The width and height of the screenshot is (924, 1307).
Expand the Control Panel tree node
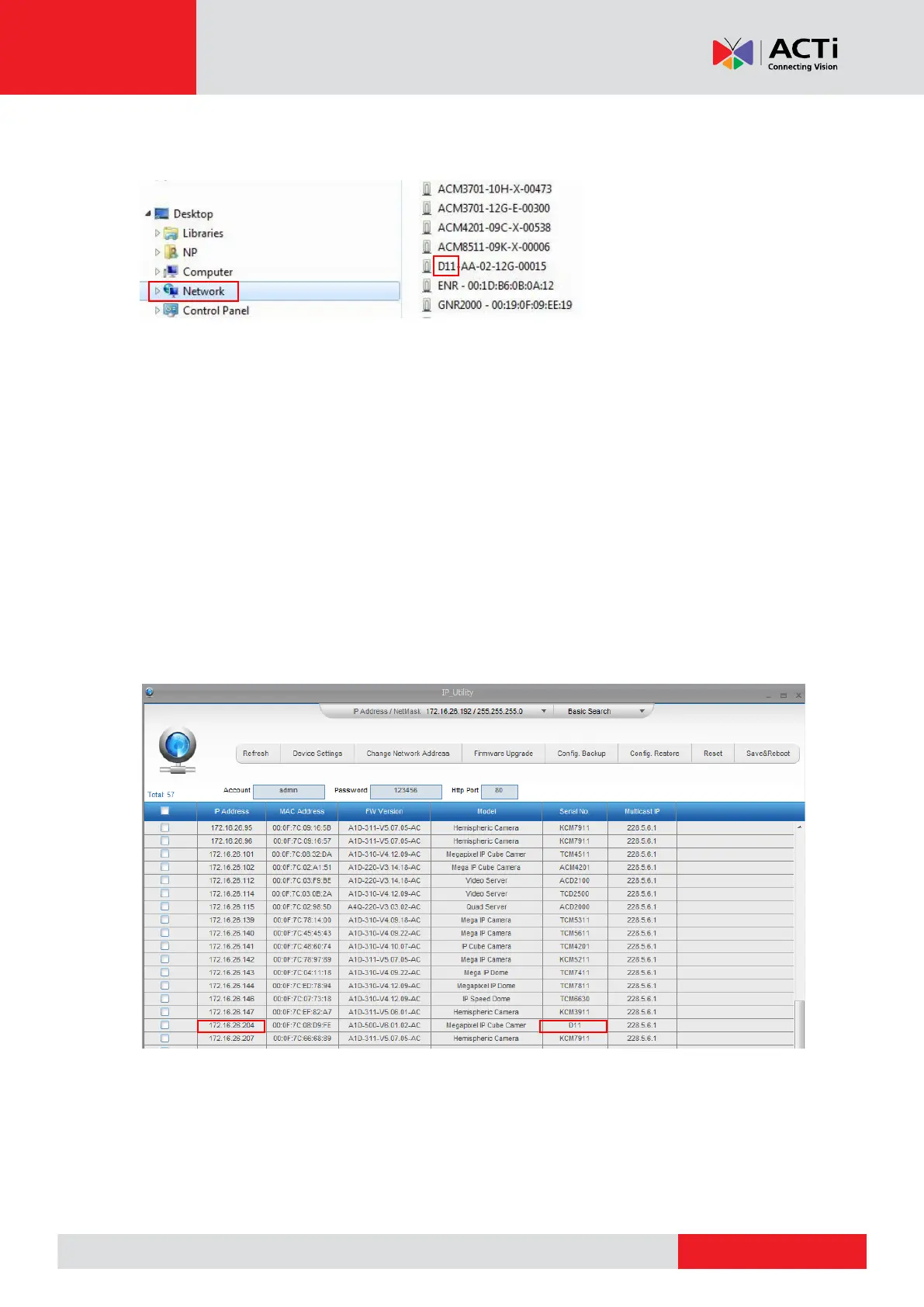point(157,310)
